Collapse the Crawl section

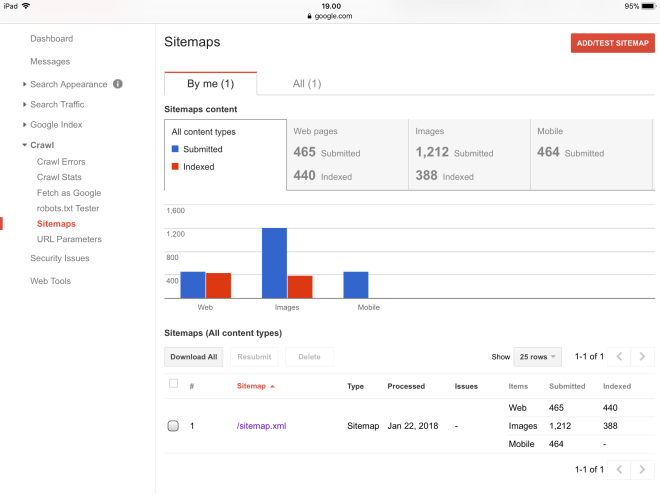[x=25, y=145]
